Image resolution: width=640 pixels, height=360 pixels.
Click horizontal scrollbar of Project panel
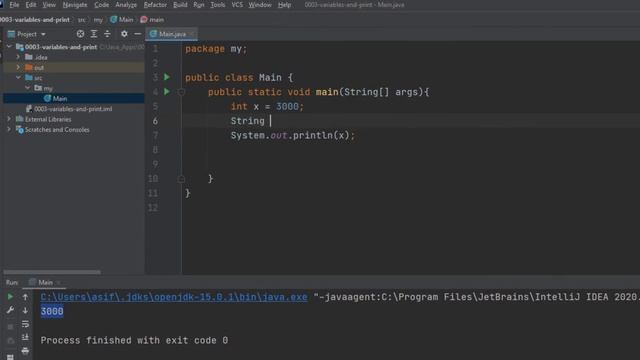coord(52,272)
